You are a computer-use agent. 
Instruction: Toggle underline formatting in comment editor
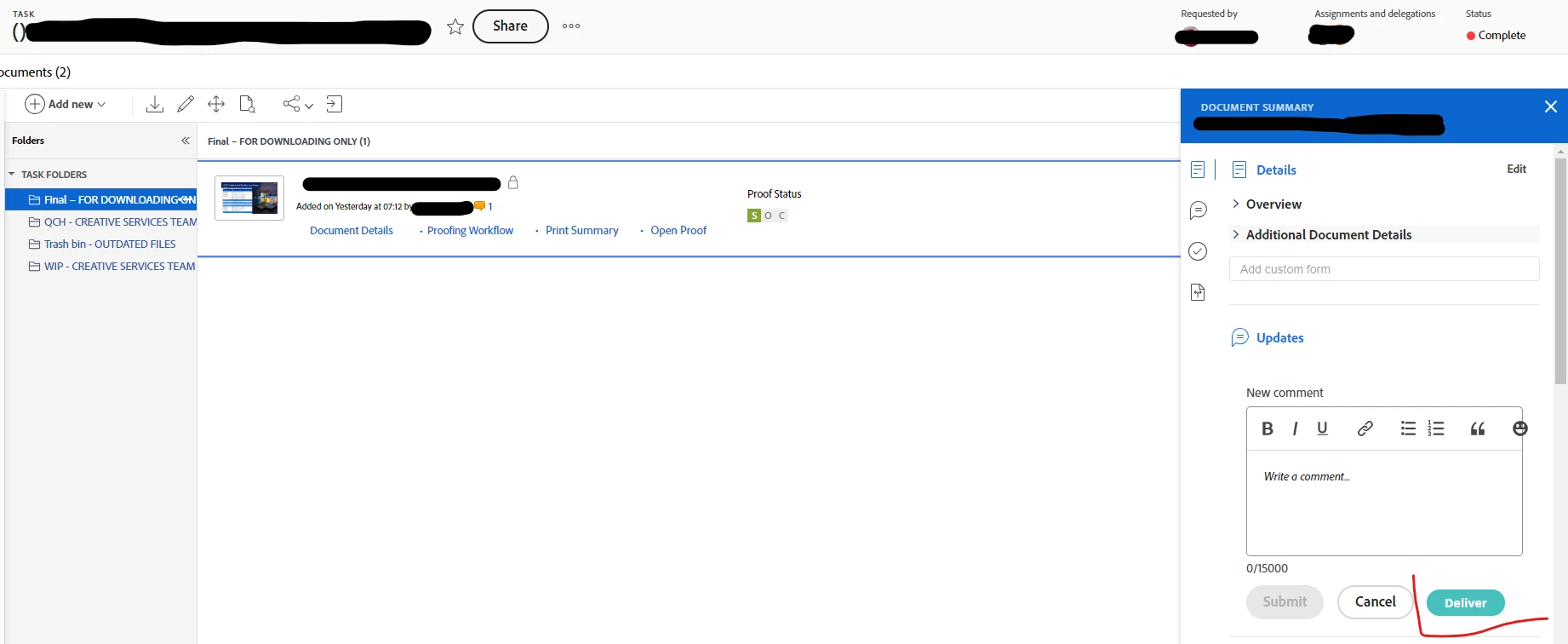pos(1322,428)
